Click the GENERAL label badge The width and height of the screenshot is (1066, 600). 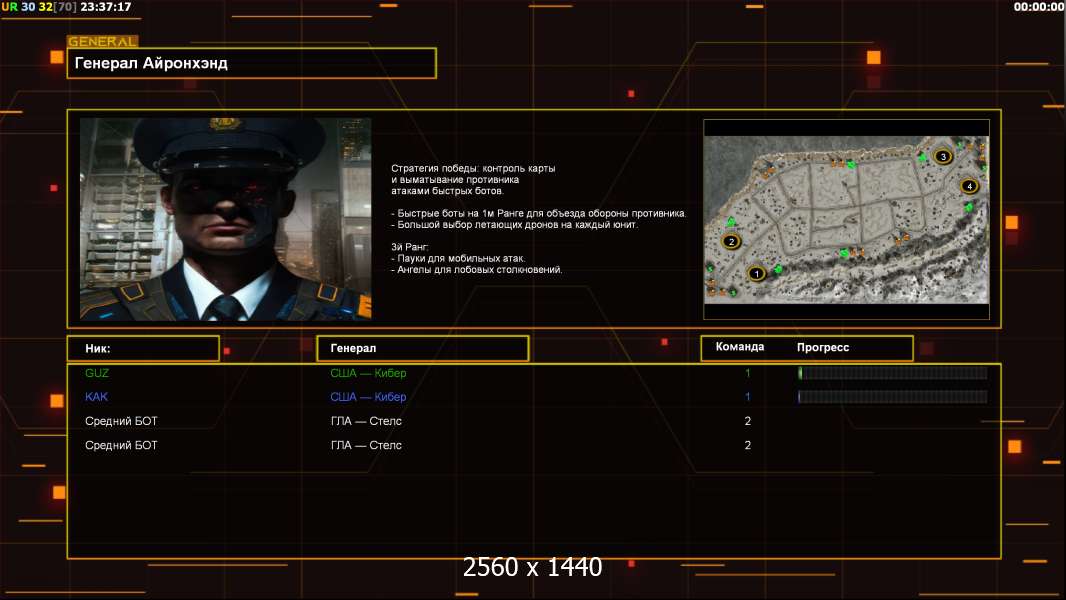[103, 41]
